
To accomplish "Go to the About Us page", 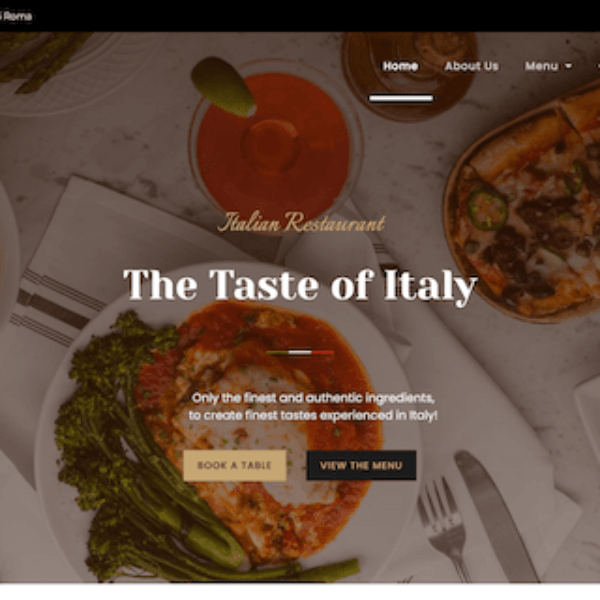I will [471, 66].
